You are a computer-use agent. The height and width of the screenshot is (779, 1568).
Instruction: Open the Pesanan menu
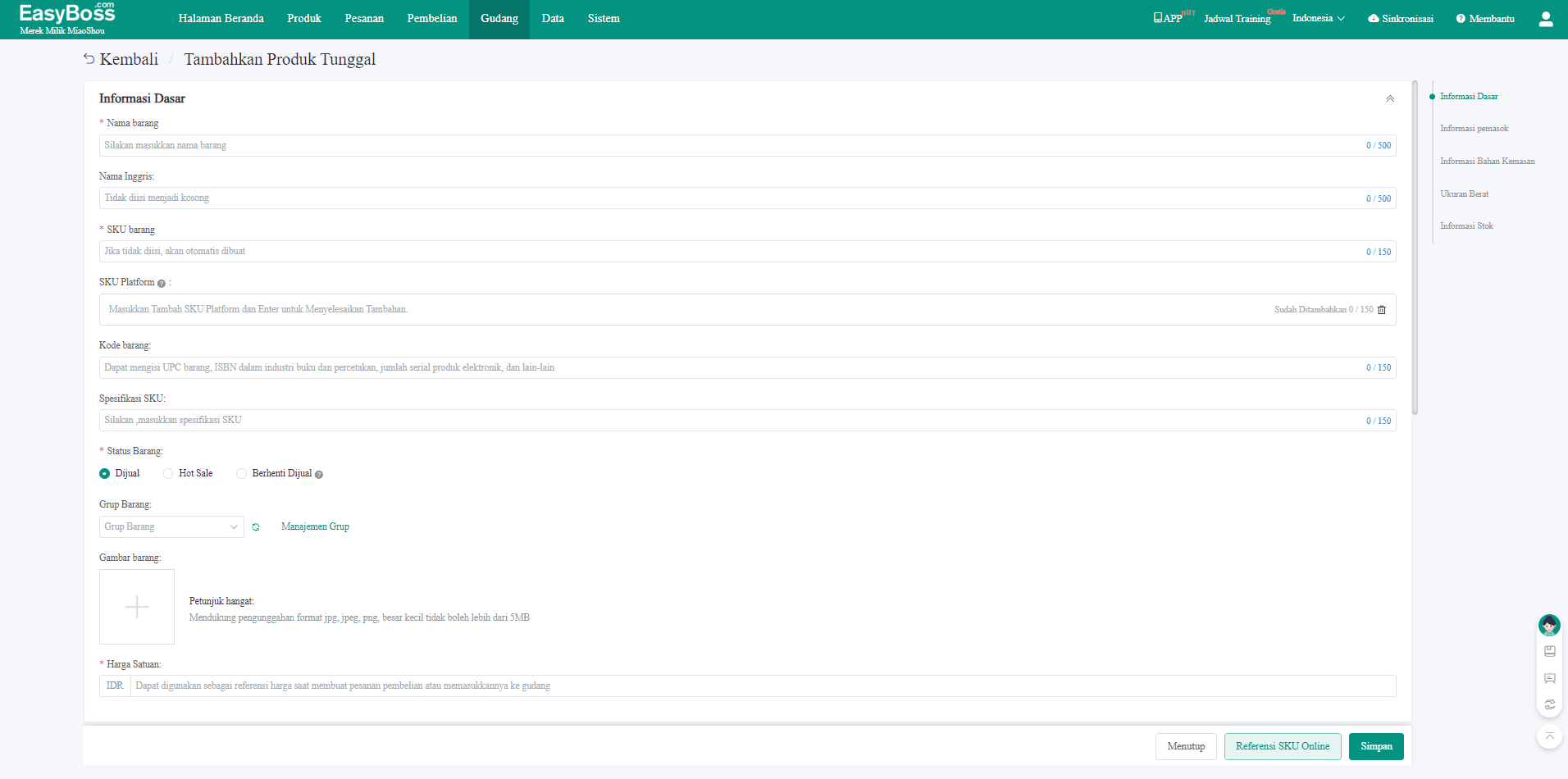364,18
